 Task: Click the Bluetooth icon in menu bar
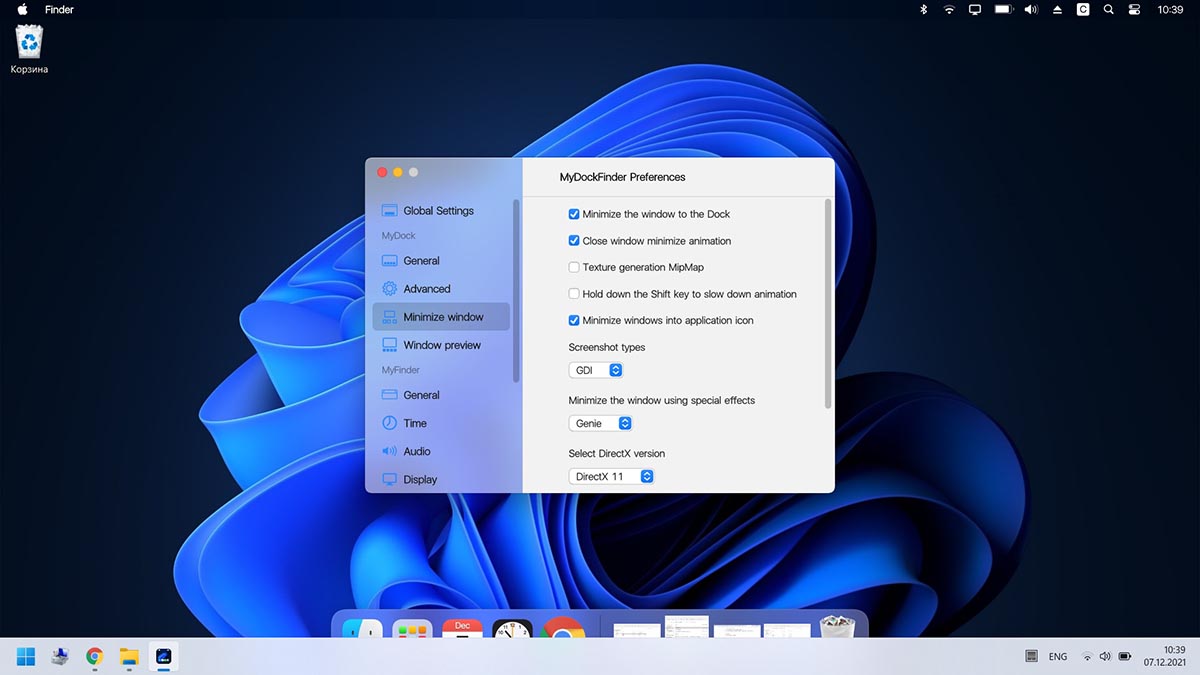[923, 10]
